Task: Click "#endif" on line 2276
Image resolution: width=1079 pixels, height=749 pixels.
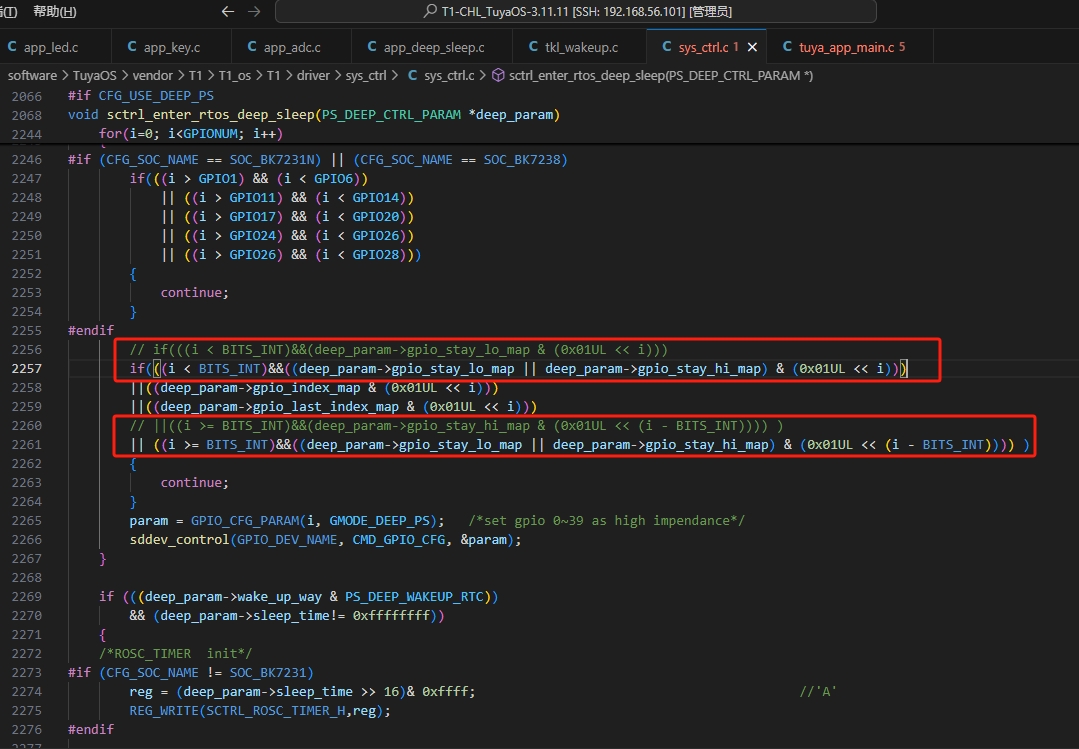Action: 91,730
